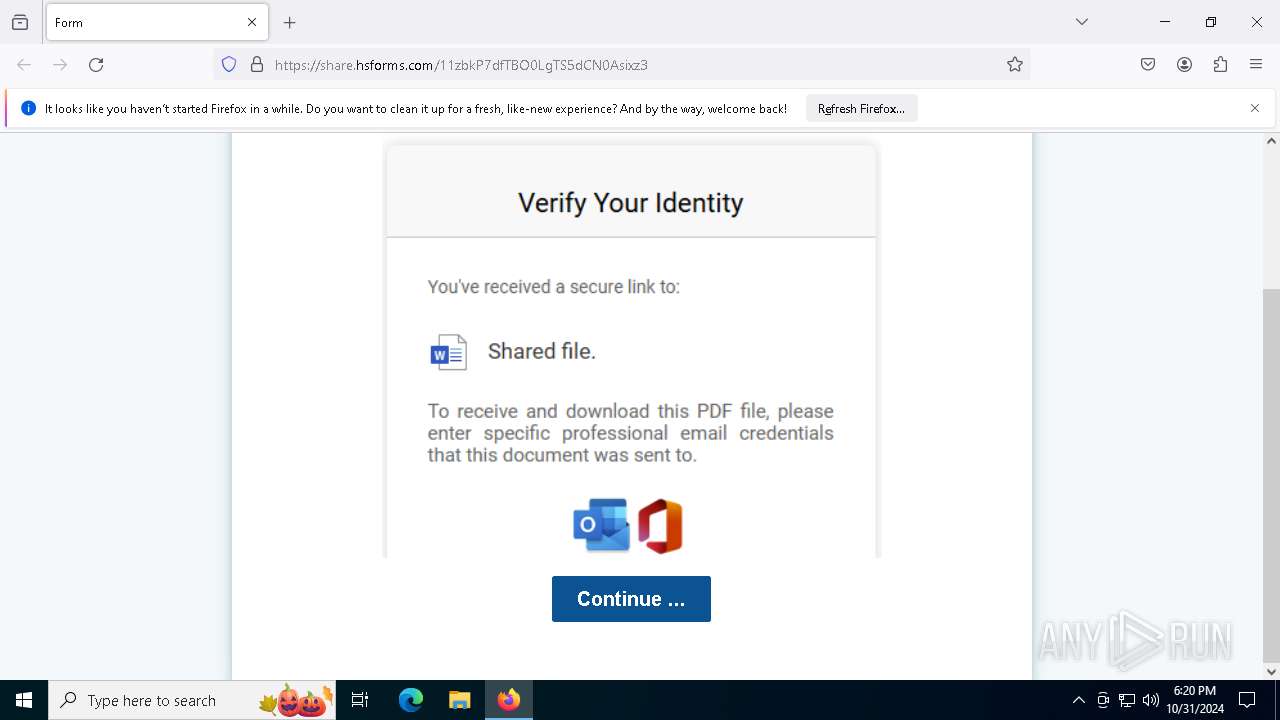Go back to the previous page
The image size is (1280, 720).
(24, 65)
